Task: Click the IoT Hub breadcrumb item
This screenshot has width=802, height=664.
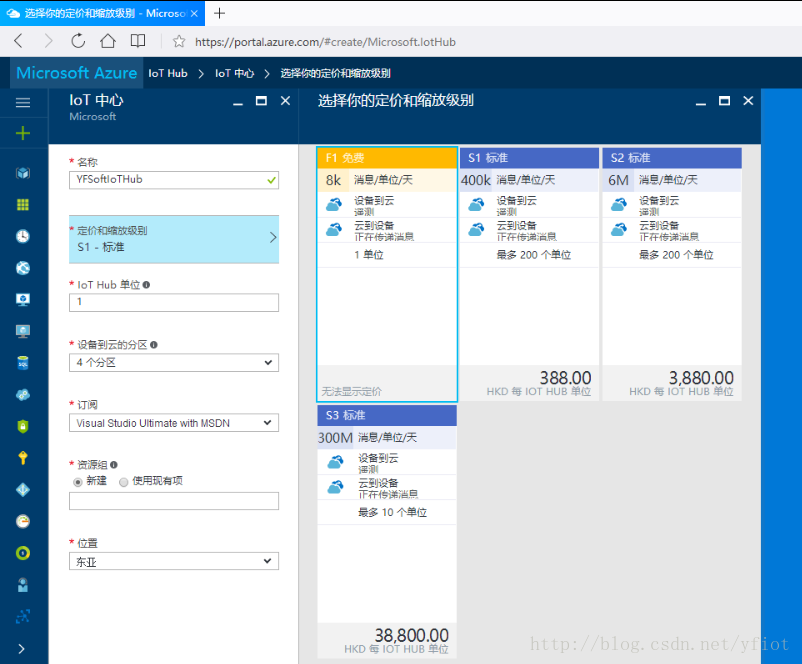Action: [170, 73]
